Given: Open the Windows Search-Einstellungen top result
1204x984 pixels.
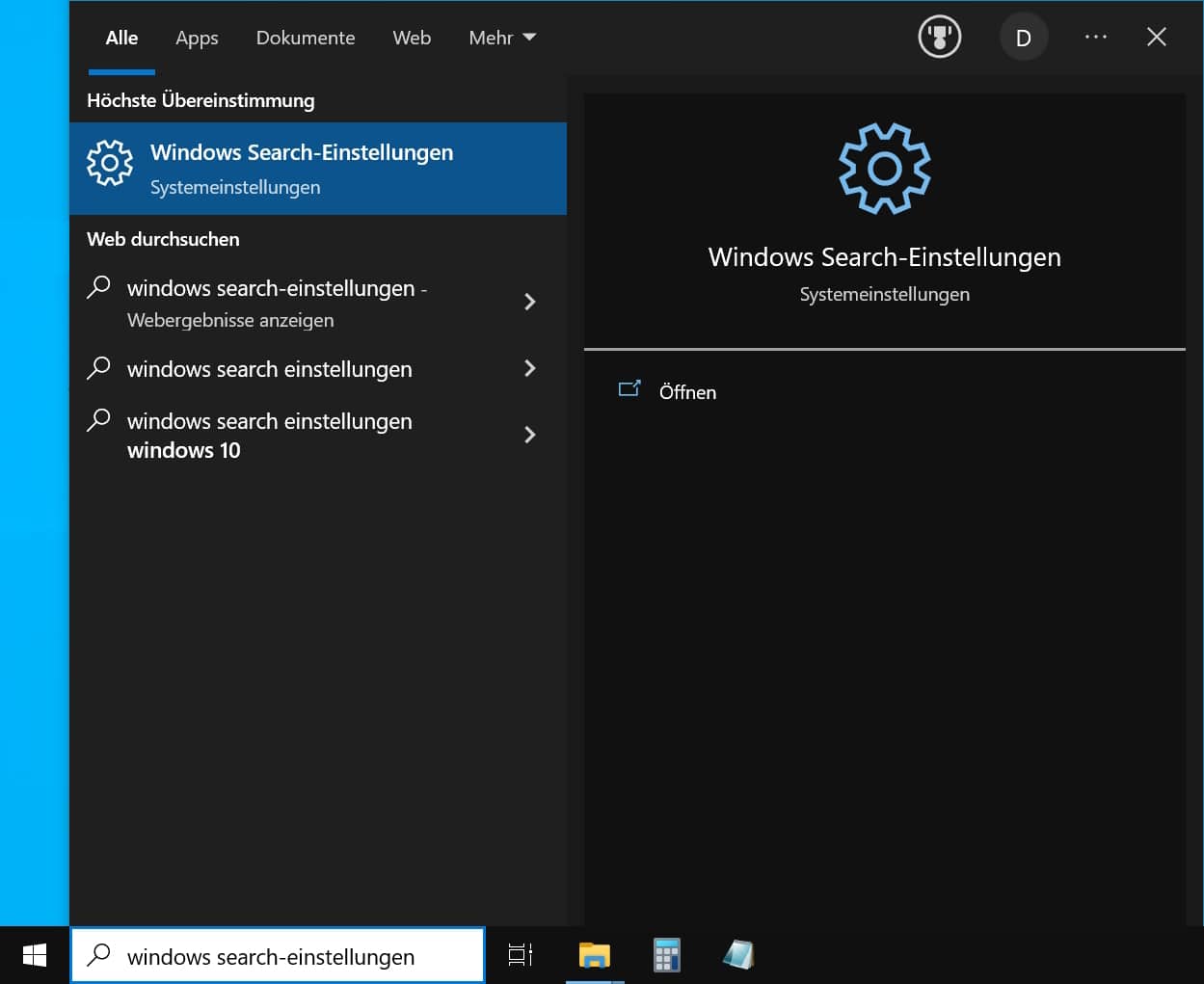Looking at the screenshot, I should pos(318,169).
